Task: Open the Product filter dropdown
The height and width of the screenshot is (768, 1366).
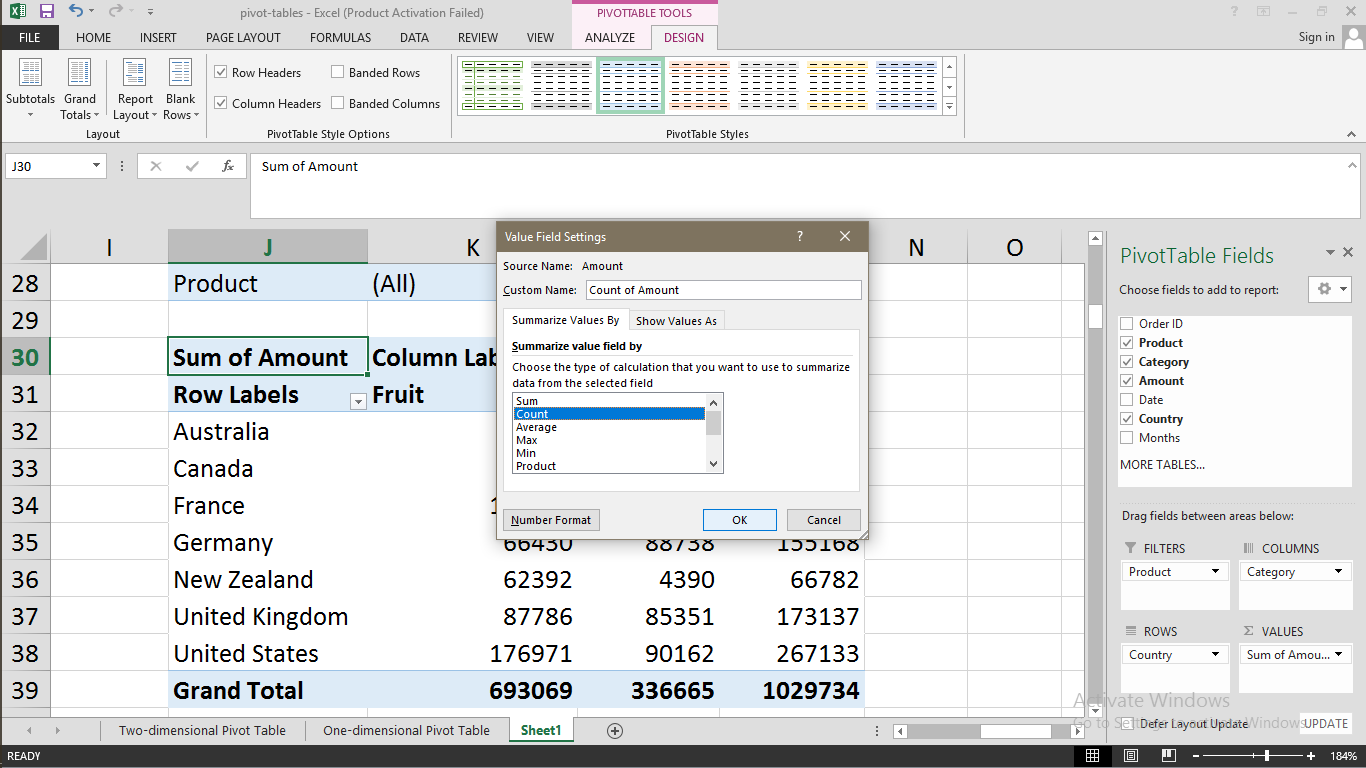Action: click(1213, 570)
